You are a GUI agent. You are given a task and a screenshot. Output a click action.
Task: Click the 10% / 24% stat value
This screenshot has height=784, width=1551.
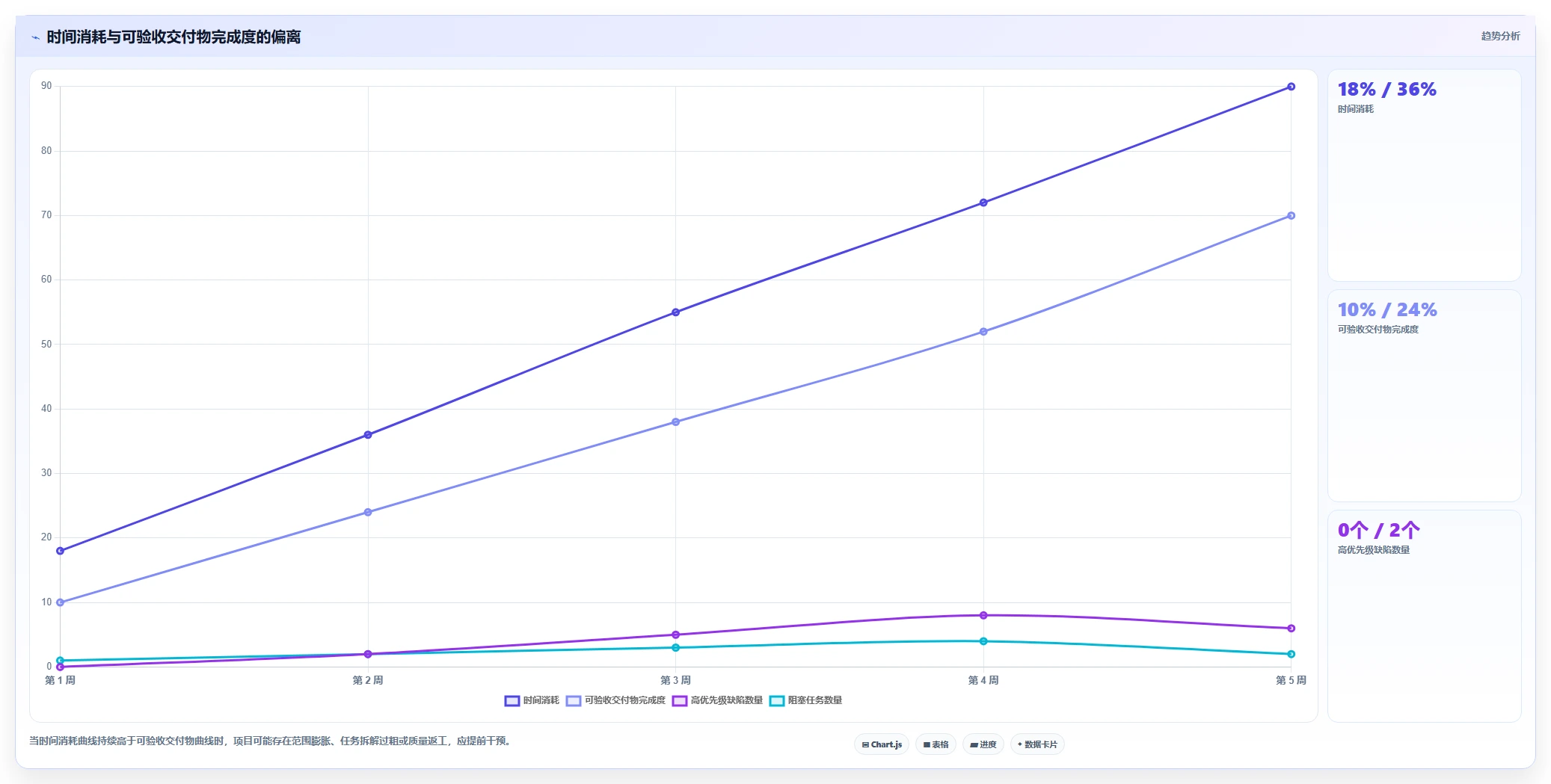tap(1387, 310)
